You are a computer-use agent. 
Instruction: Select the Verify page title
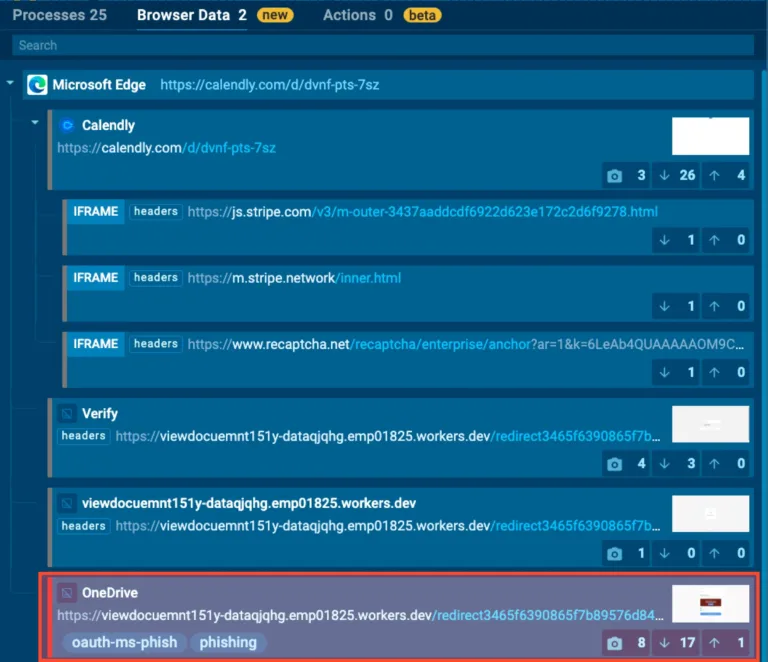pos(100,413)
